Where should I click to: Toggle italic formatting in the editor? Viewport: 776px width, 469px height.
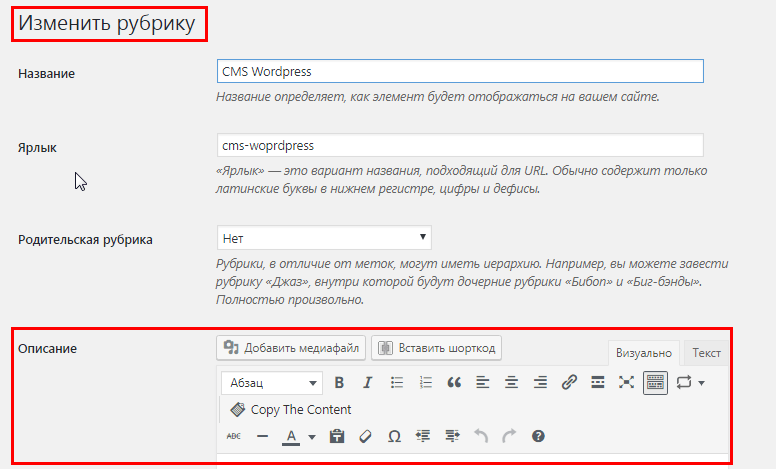click(x=367, y=382)
